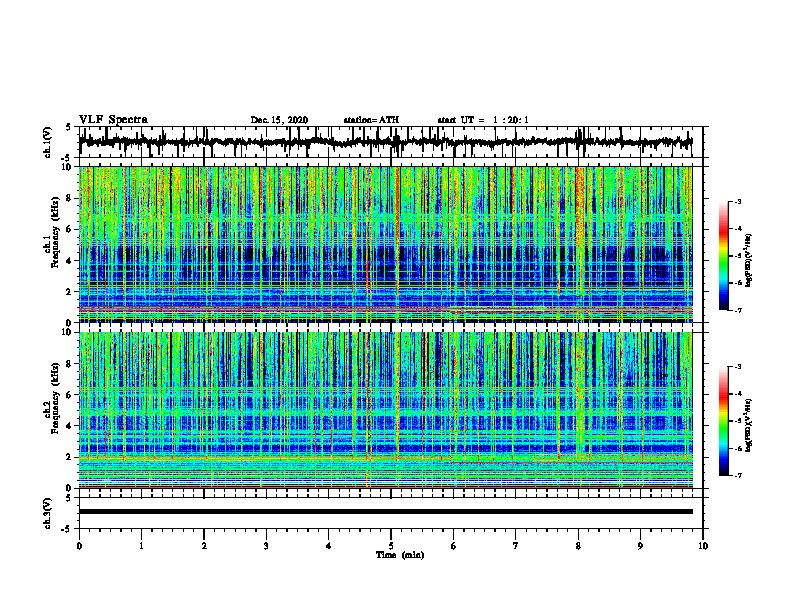Click the "ch.3(V)" axis label
Viewport: 792px width, 612px height.
point(48,513)
